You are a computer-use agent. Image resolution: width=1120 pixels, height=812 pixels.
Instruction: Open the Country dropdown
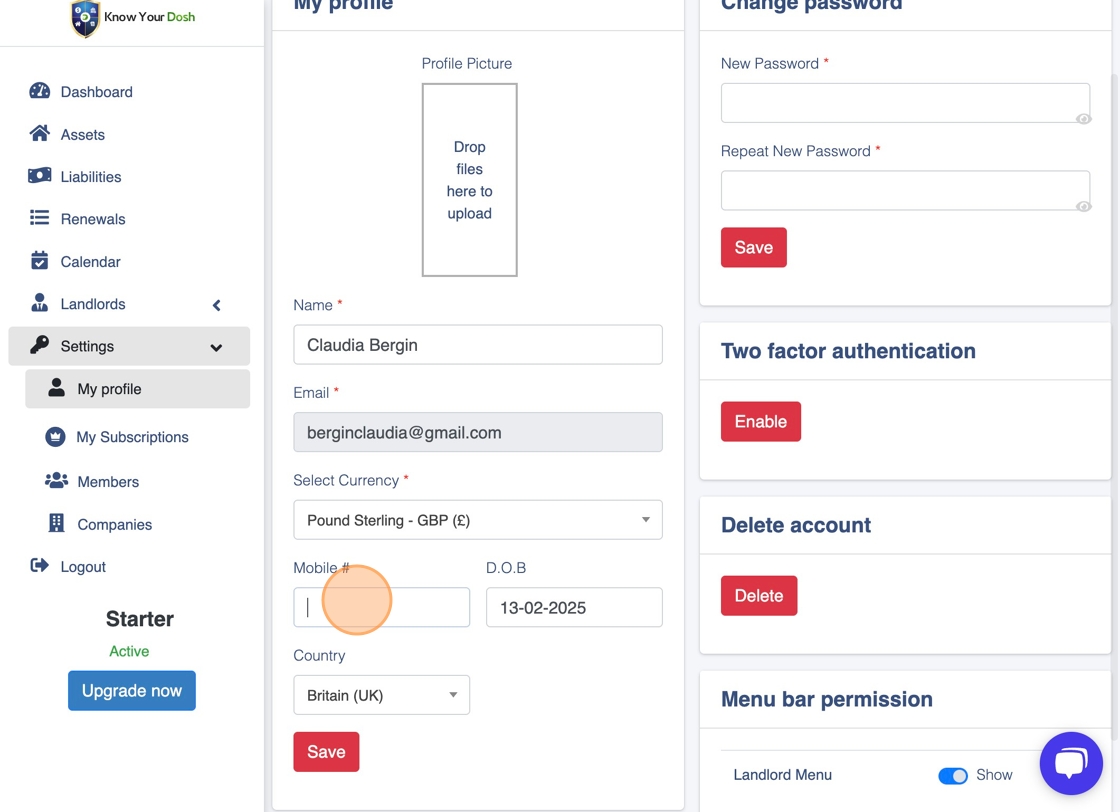coord(381,695)
